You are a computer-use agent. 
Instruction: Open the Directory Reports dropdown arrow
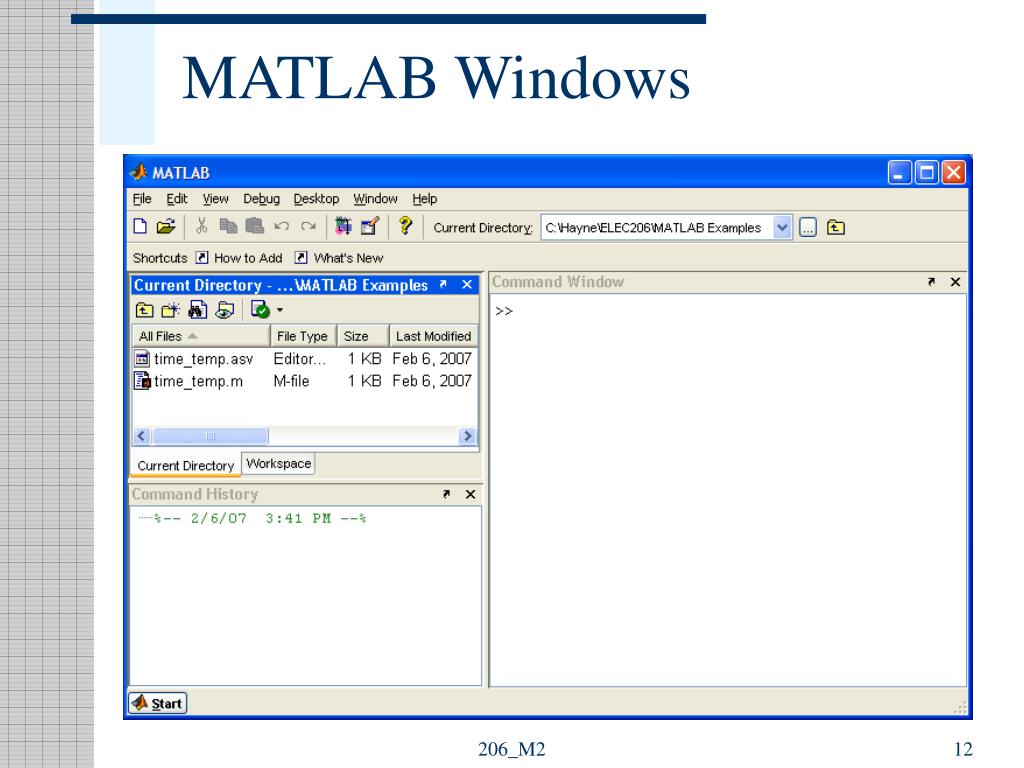point(280,310)
